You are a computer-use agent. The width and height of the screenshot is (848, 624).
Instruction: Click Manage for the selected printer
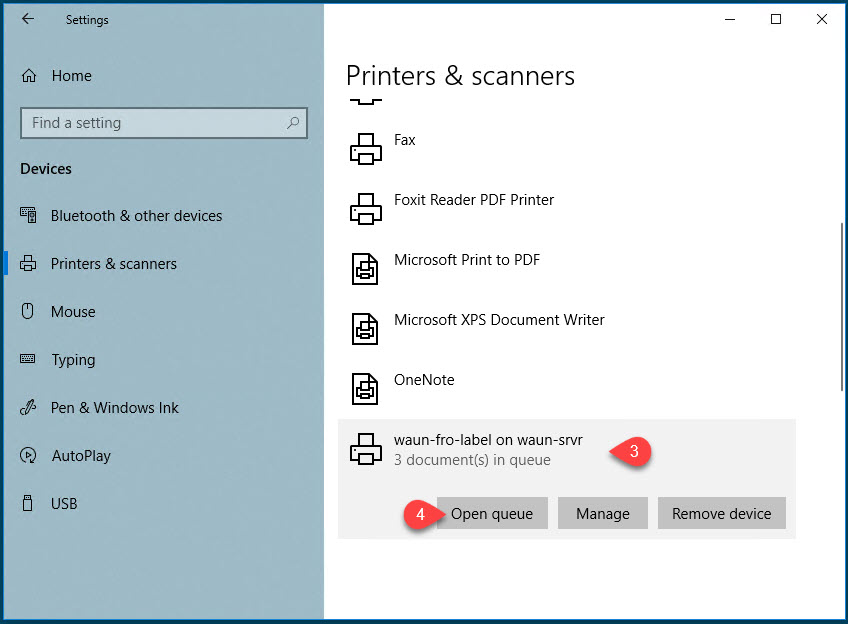pyautogui.click(x=603, y=513)
